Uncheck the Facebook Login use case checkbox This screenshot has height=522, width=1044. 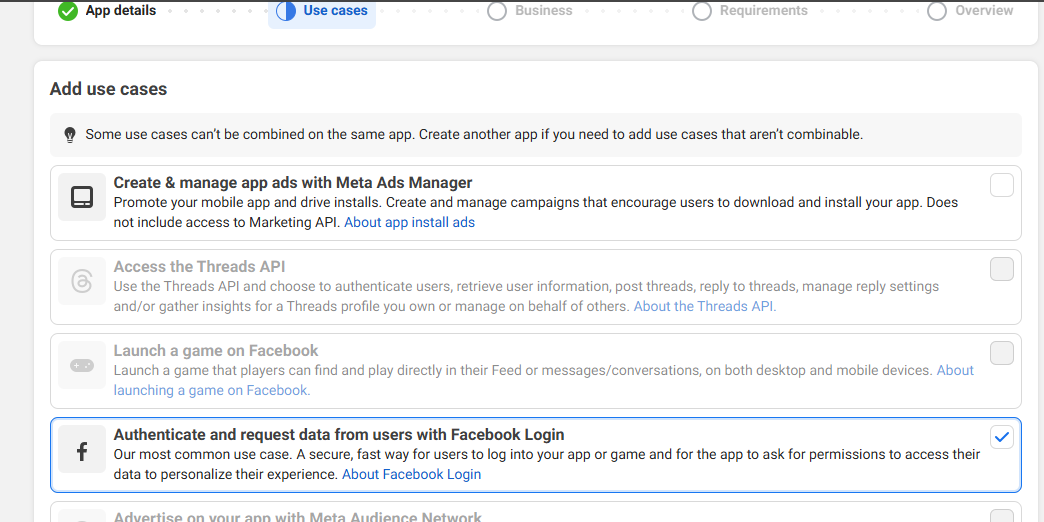tap(1001, 437)
